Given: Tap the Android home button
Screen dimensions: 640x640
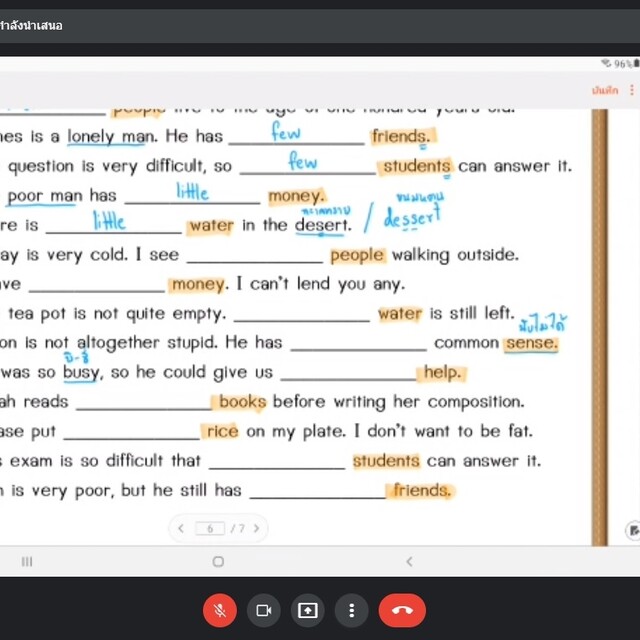Looking at the screenshot, I should click(218, 562).
